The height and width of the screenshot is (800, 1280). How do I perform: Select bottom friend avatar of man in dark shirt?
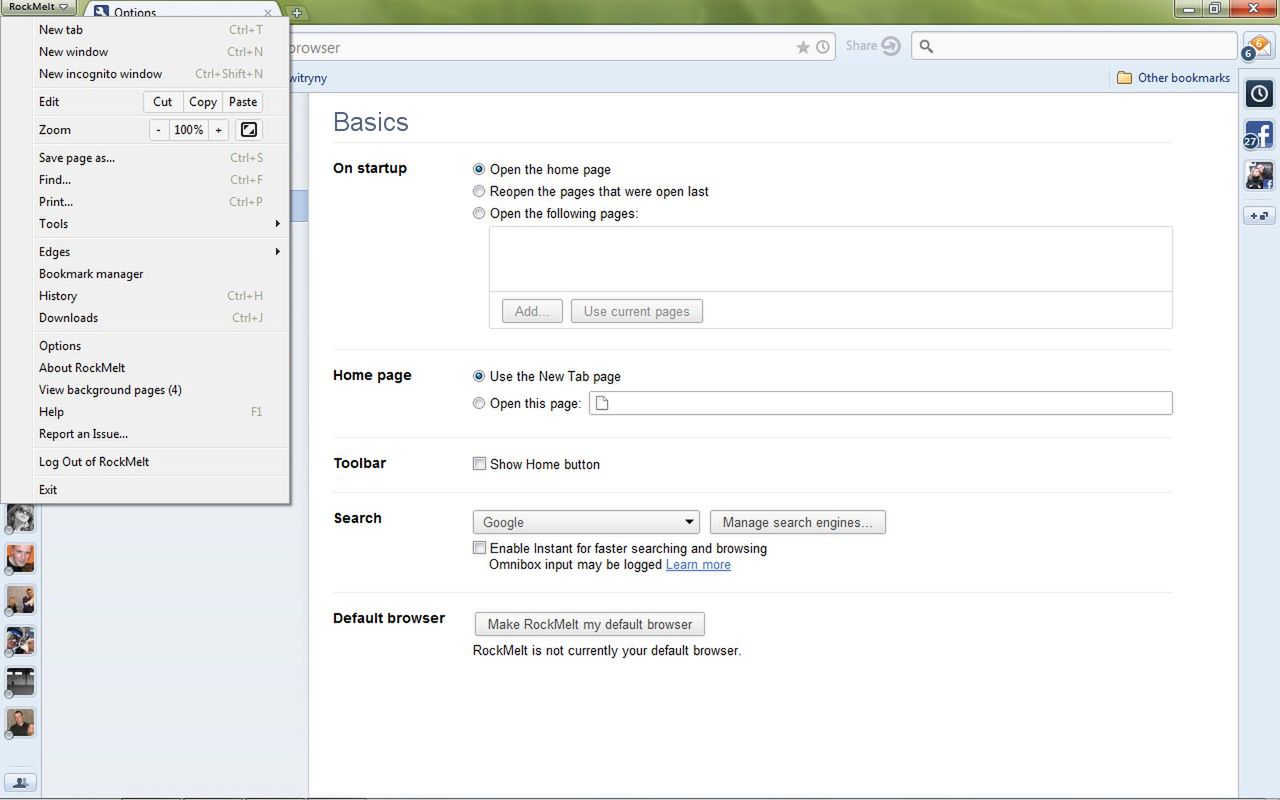21,722
